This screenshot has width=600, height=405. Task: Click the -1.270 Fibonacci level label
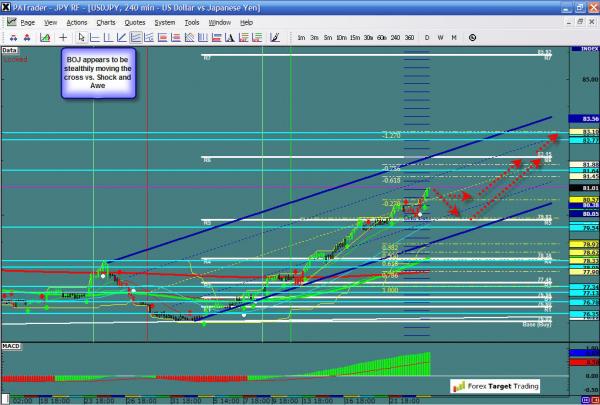391,135
